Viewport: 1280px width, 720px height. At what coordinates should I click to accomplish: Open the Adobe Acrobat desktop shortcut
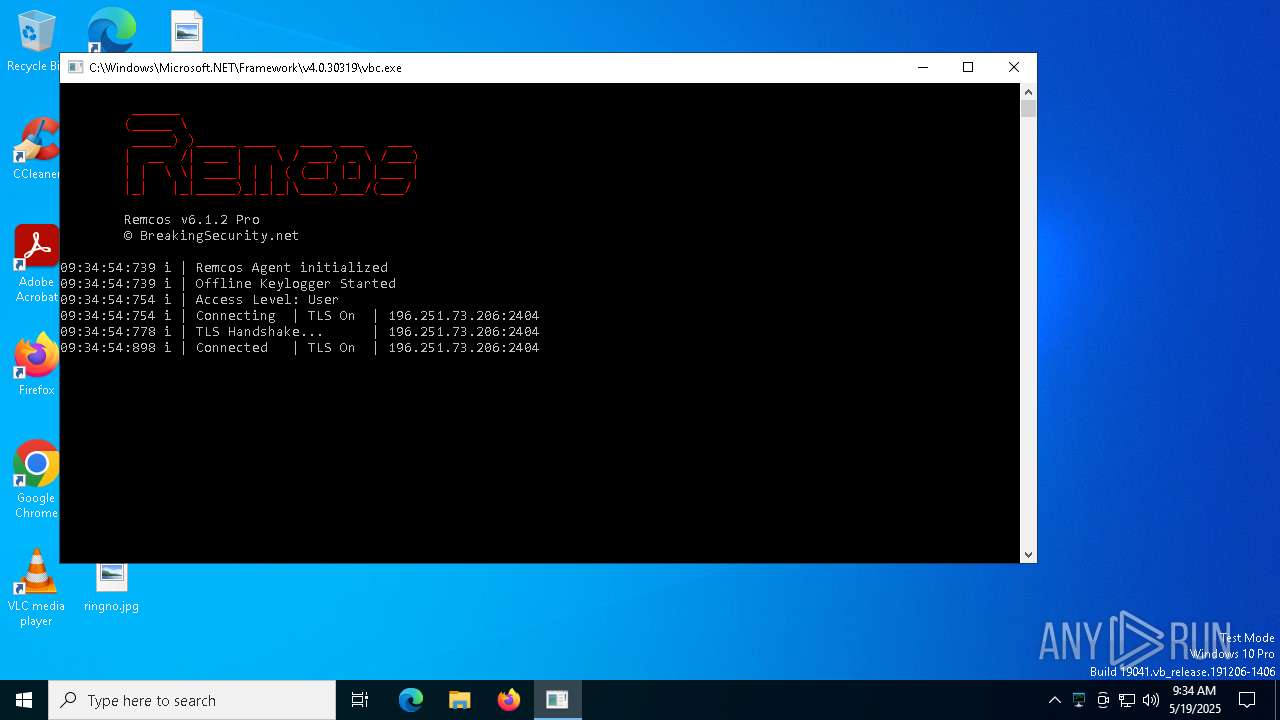pos(36,263)
